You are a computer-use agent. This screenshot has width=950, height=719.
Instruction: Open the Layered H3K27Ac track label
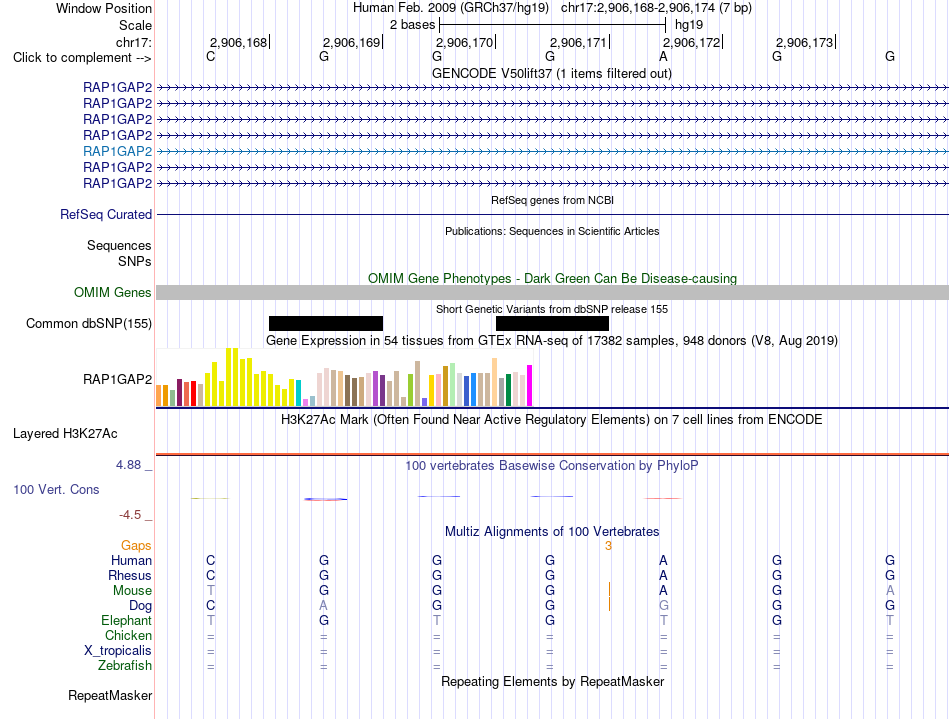[65, 434]
